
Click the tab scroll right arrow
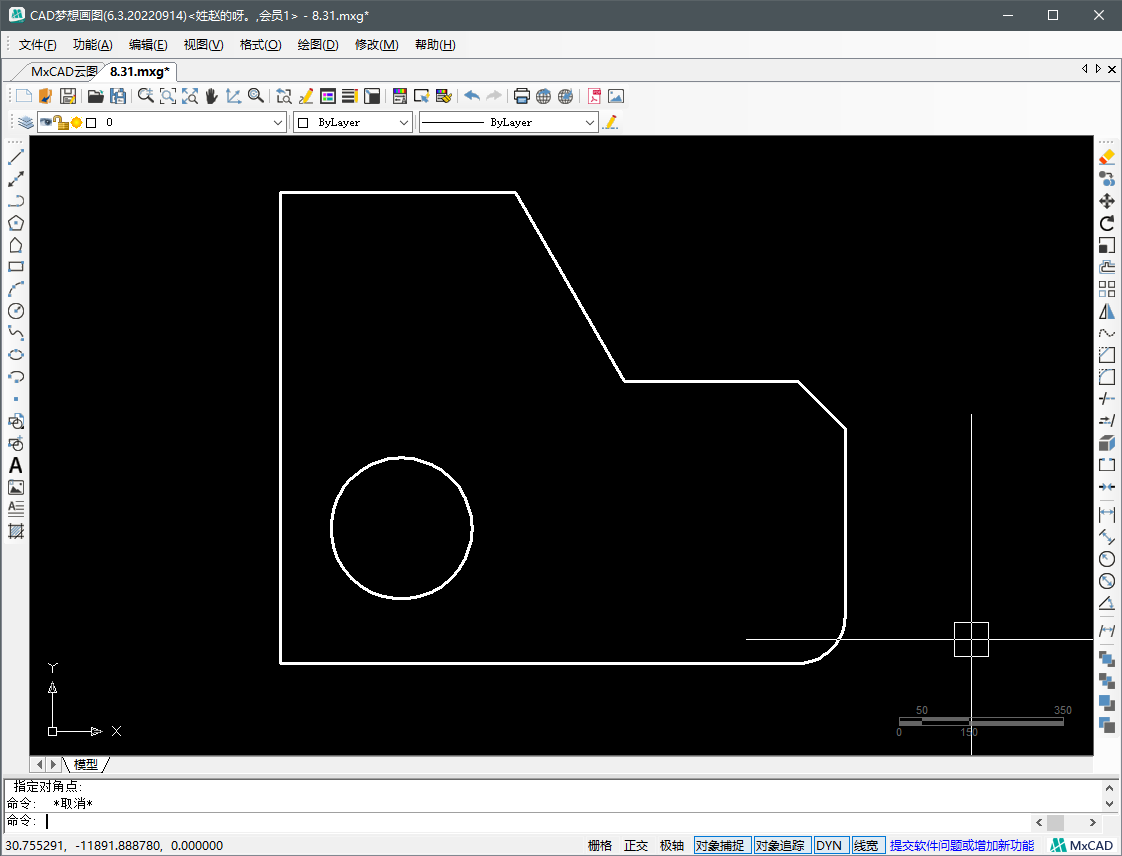(x=1098, y=69)
